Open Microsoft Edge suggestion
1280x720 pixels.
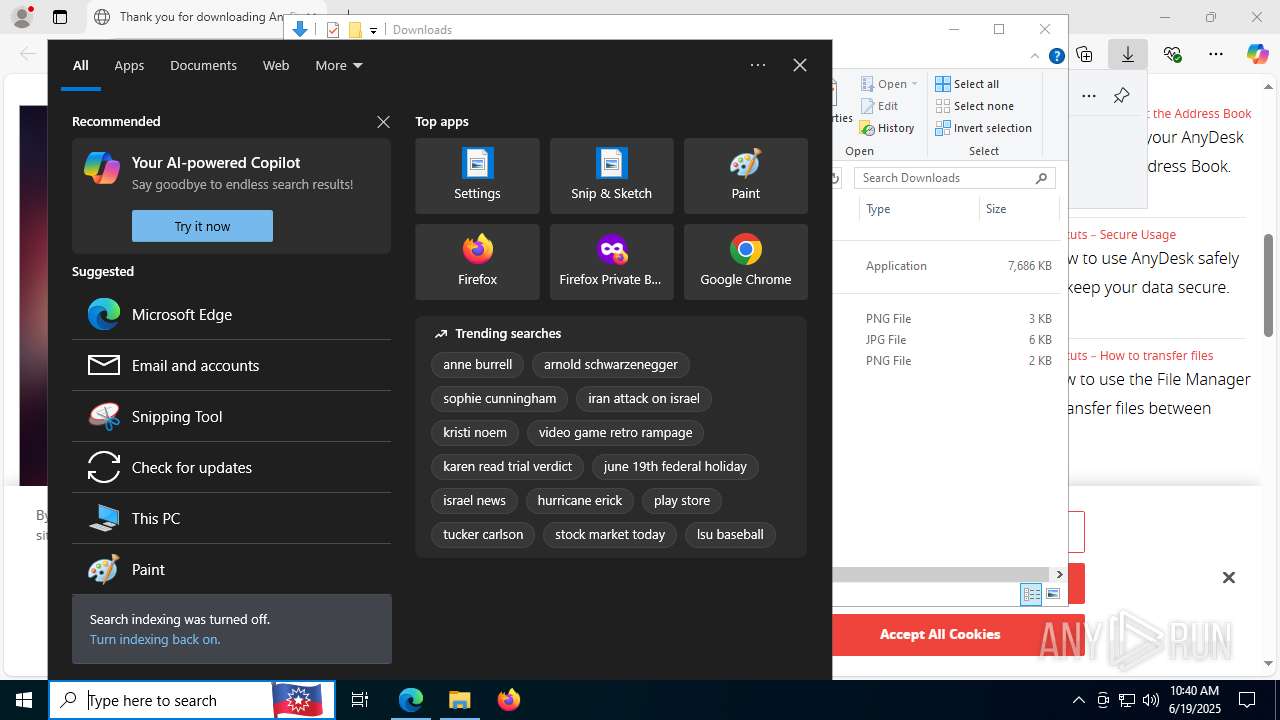[231, 314]
